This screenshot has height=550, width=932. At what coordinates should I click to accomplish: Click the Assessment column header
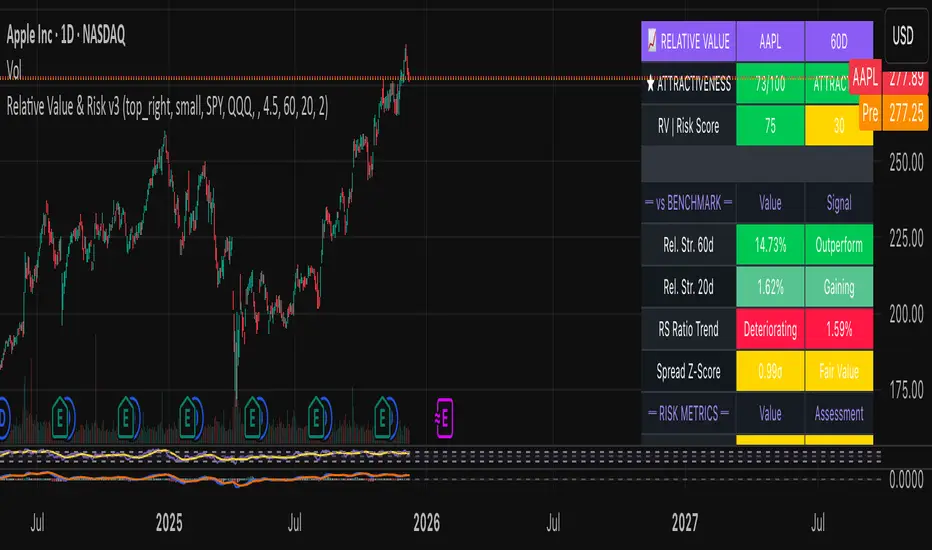pos(839,413)
